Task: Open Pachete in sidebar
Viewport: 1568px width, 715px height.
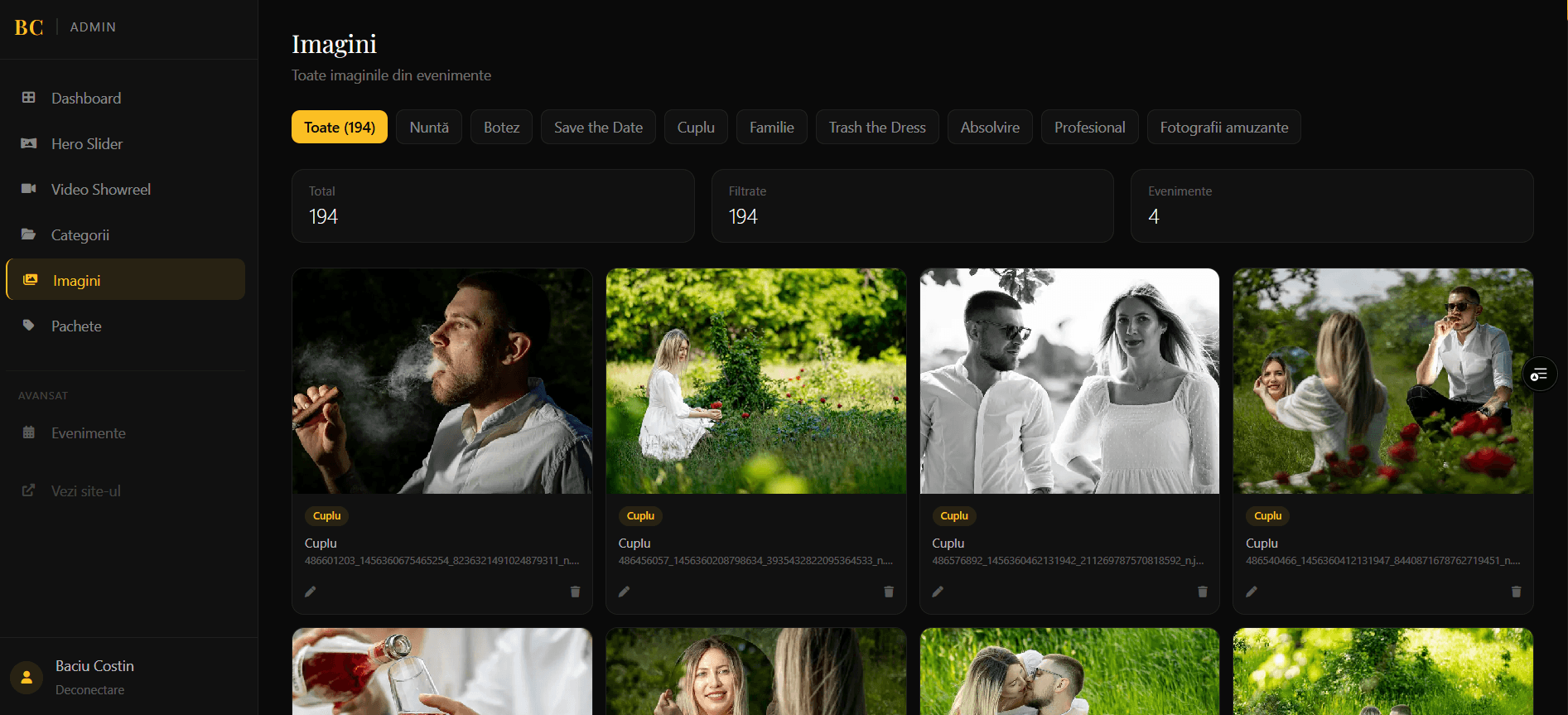Action: click(x=126, y=326)
